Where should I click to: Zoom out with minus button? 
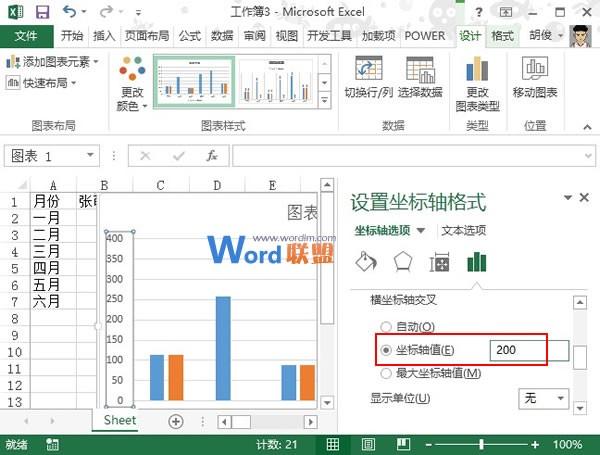(429, 445)
